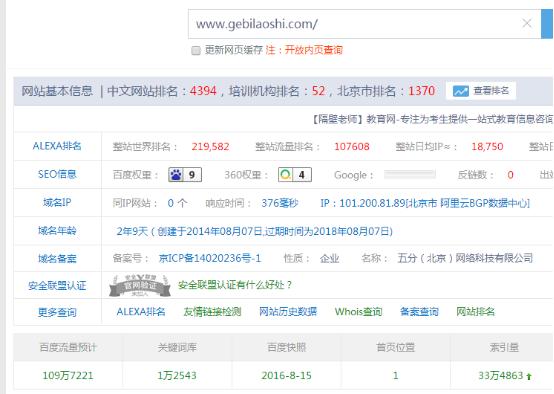This screenshot has height=394, width=554.
Task: Clear the URL field with the X icon
Action: coord(526,23)
